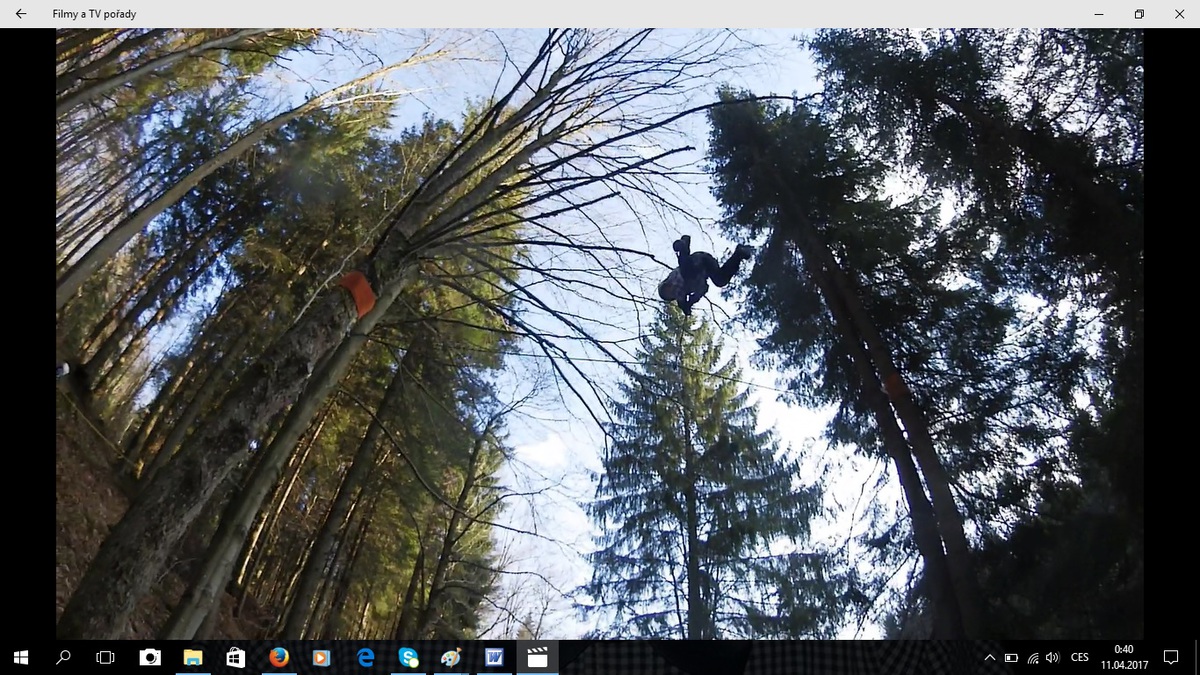Close the Filmy a TV pořady window
The image size is (1200, 675).
click(1180, 14)
